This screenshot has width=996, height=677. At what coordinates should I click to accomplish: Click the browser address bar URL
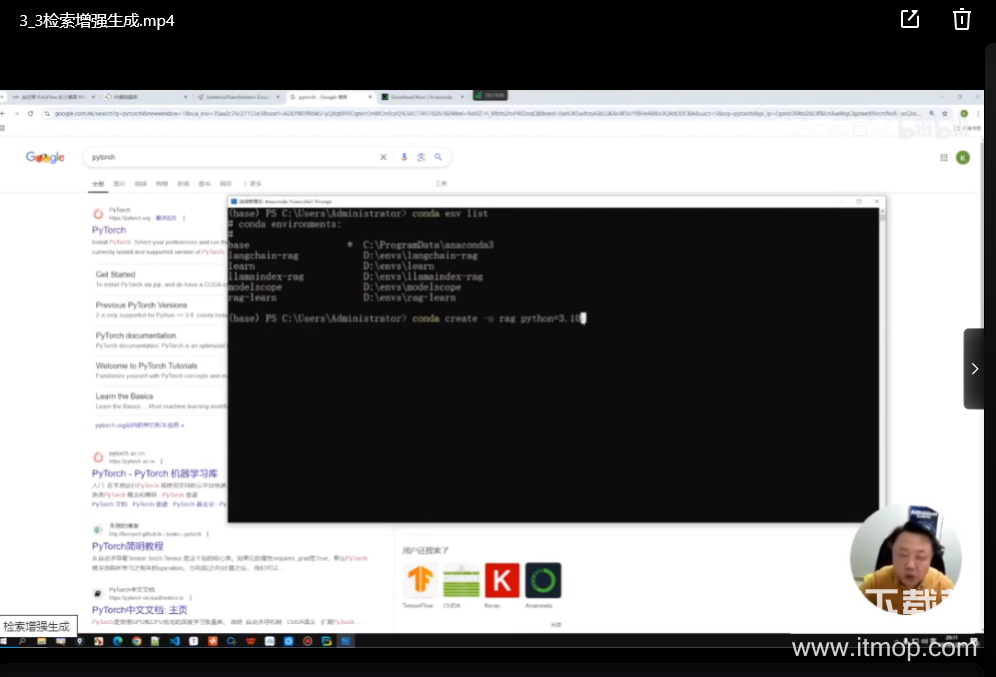tap(486, 113)
